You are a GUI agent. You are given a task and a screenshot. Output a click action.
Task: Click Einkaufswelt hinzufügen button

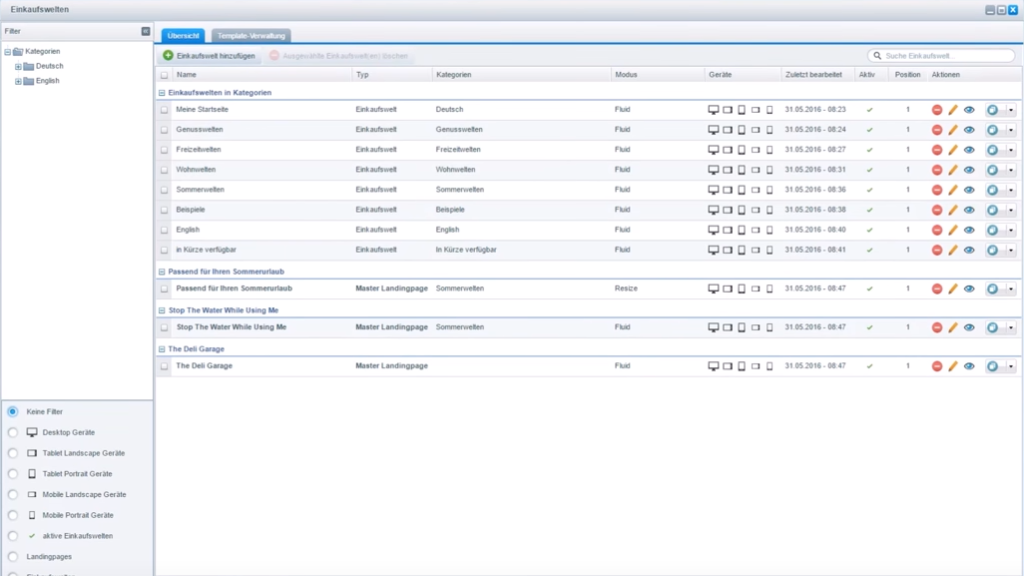click(x=209, y=56)
